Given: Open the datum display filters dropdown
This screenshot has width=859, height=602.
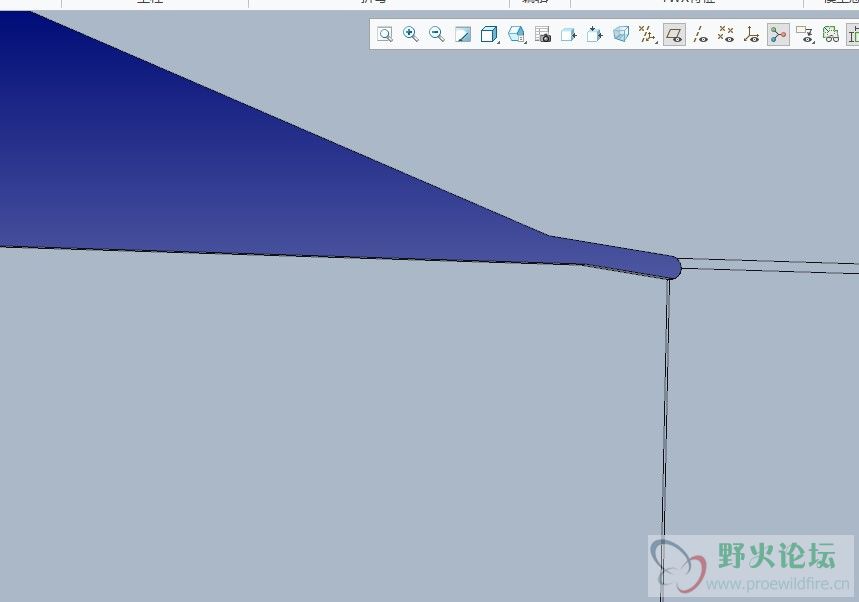Looking at the screenshot, I should point(648,35).
